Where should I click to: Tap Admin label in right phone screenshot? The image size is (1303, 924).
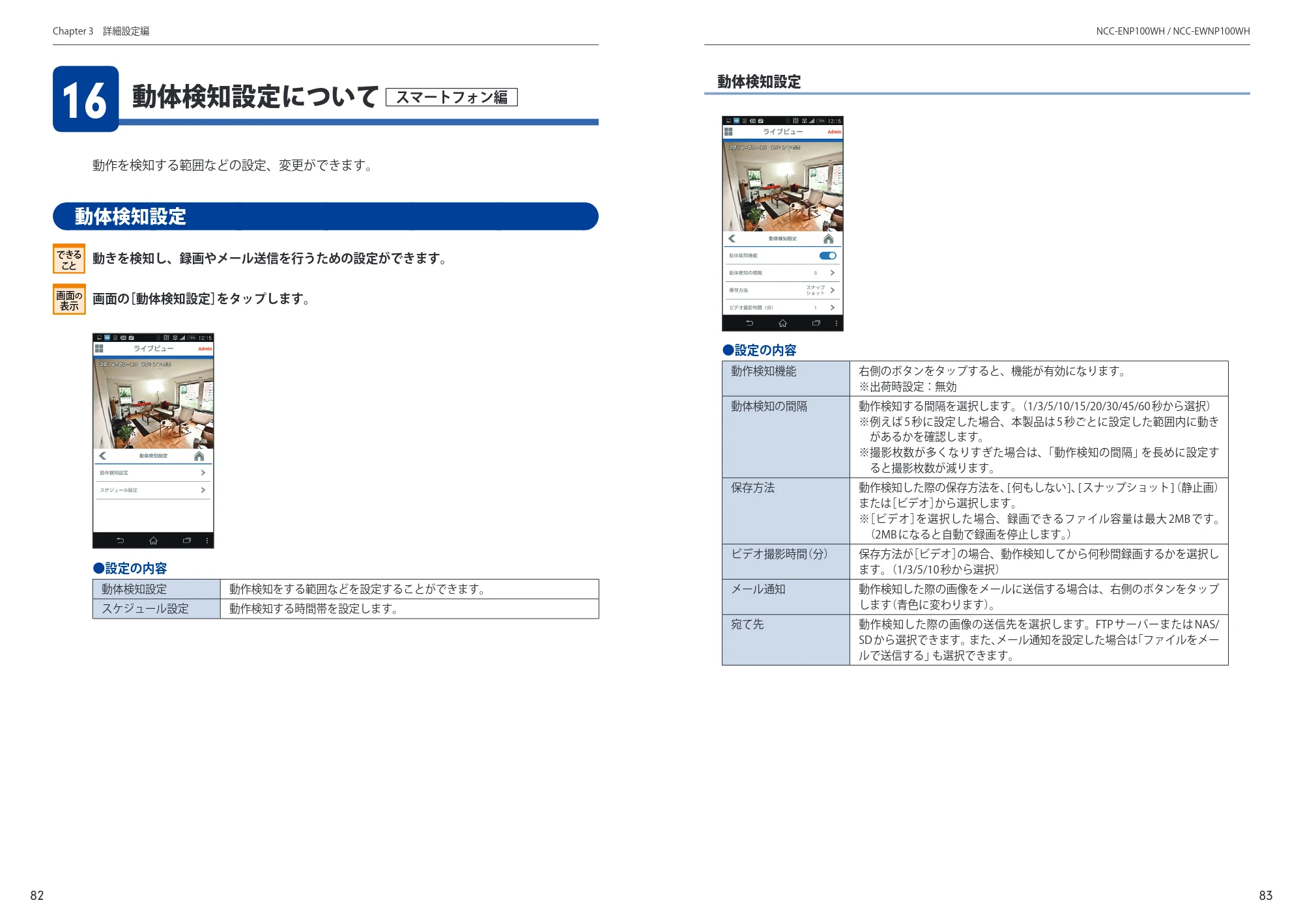(x=835, y=132)
